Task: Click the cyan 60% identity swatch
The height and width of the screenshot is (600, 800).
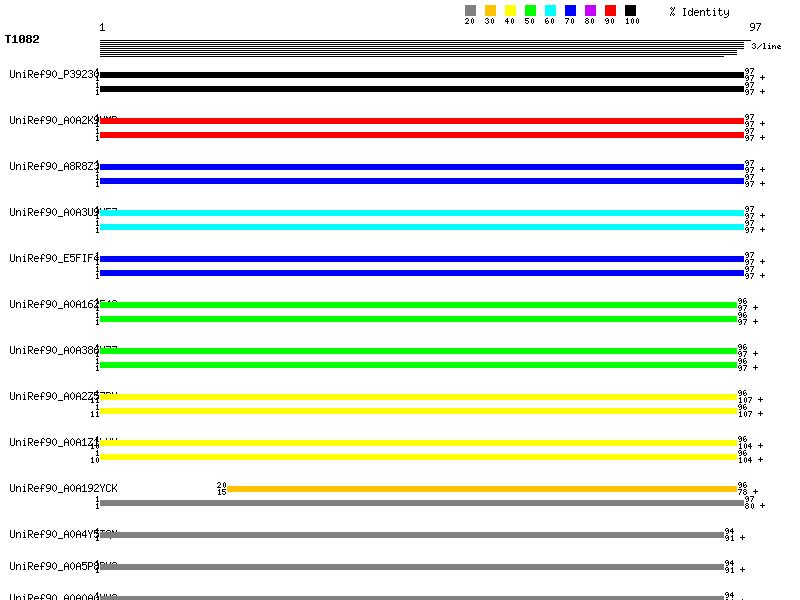Action: coord(550,11)
